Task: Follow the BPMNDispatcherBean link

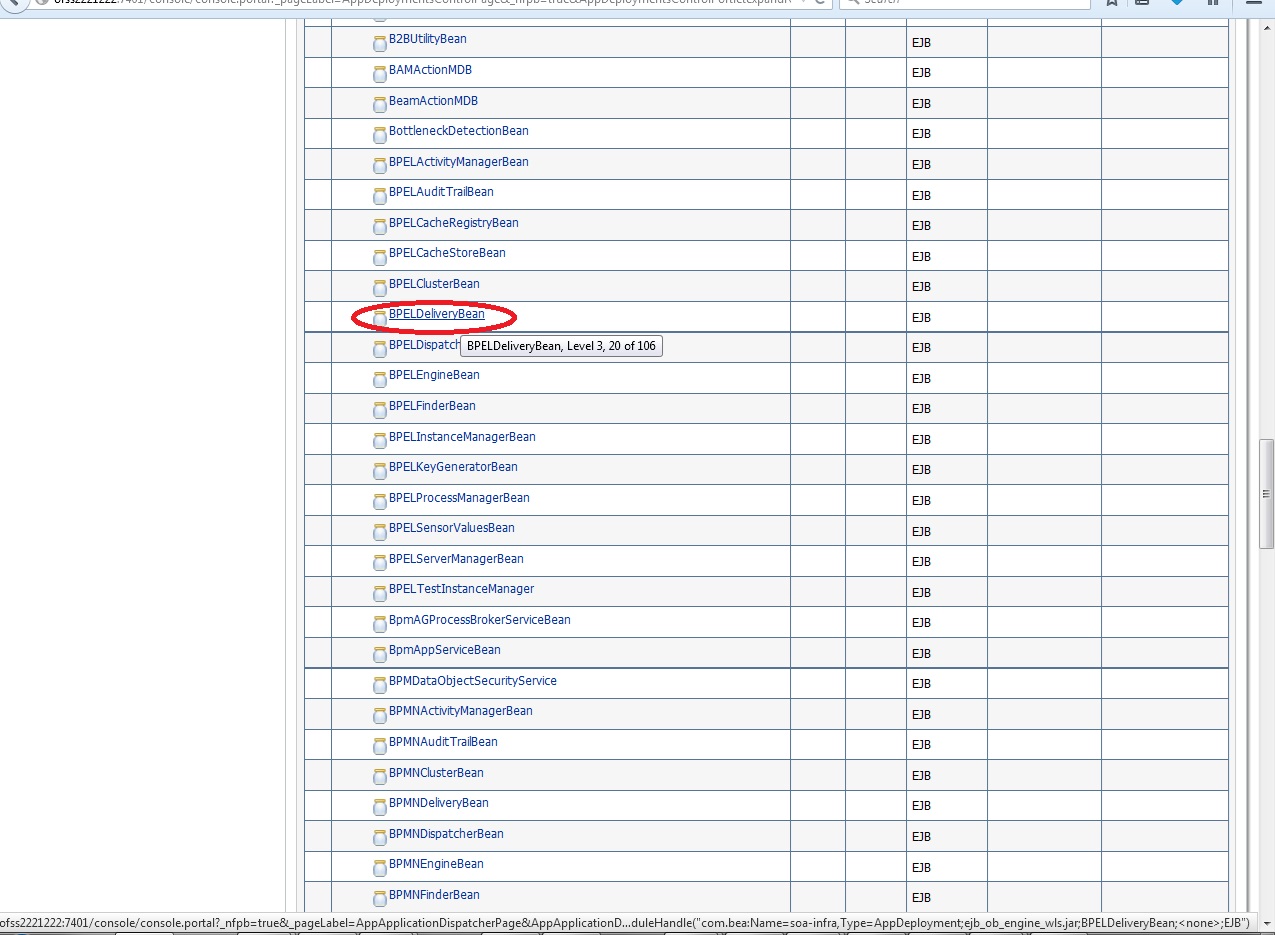Action: (446, 834)
